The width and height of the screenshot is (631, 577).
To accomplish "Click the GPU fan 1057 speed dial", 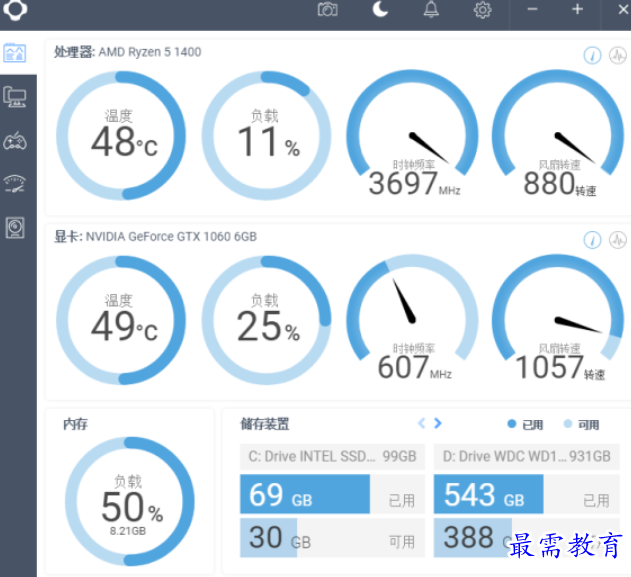I will point(558,319).
